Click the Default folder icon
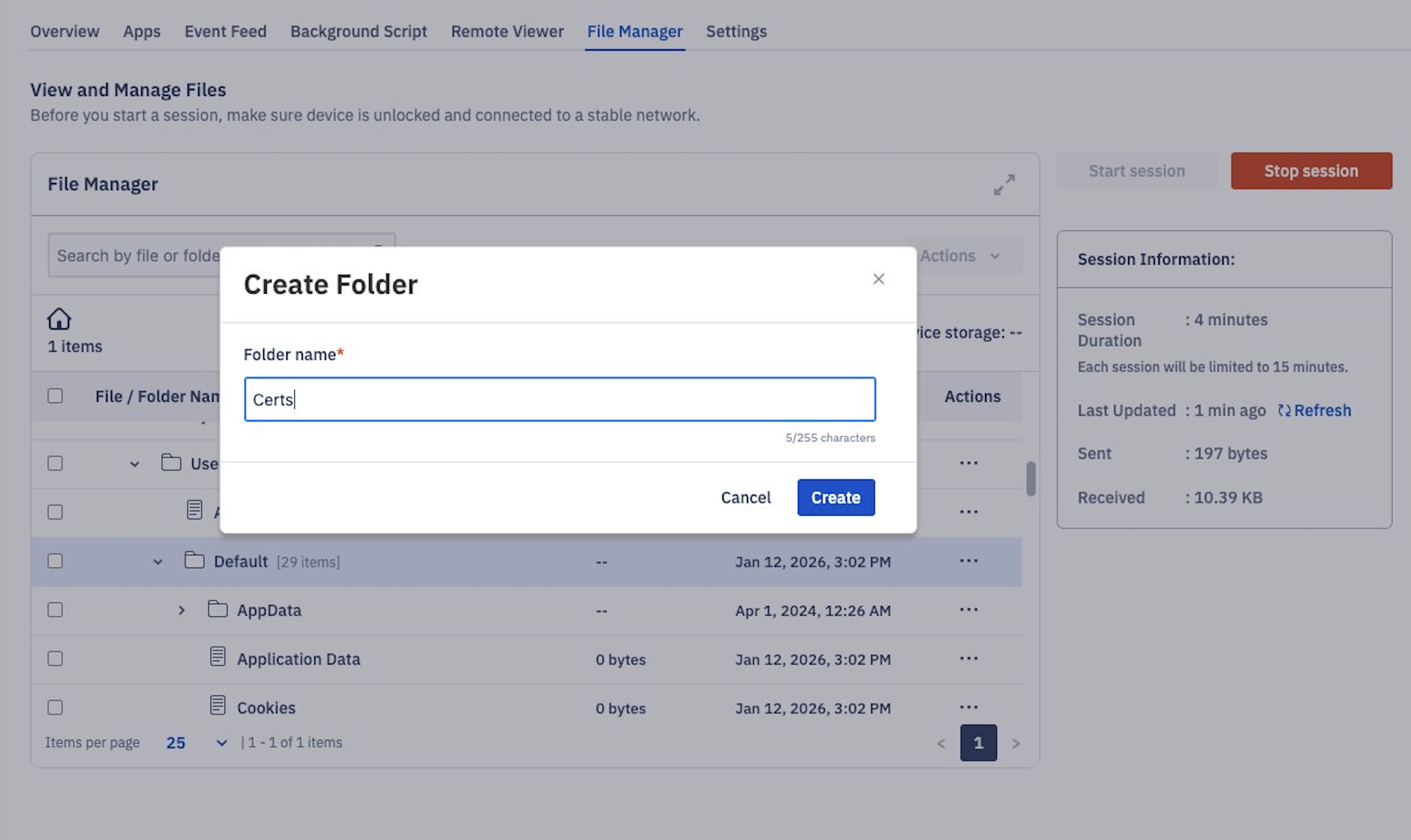Image resolution: width=1411 pixels, height=840 pixels. coord(194,560)
